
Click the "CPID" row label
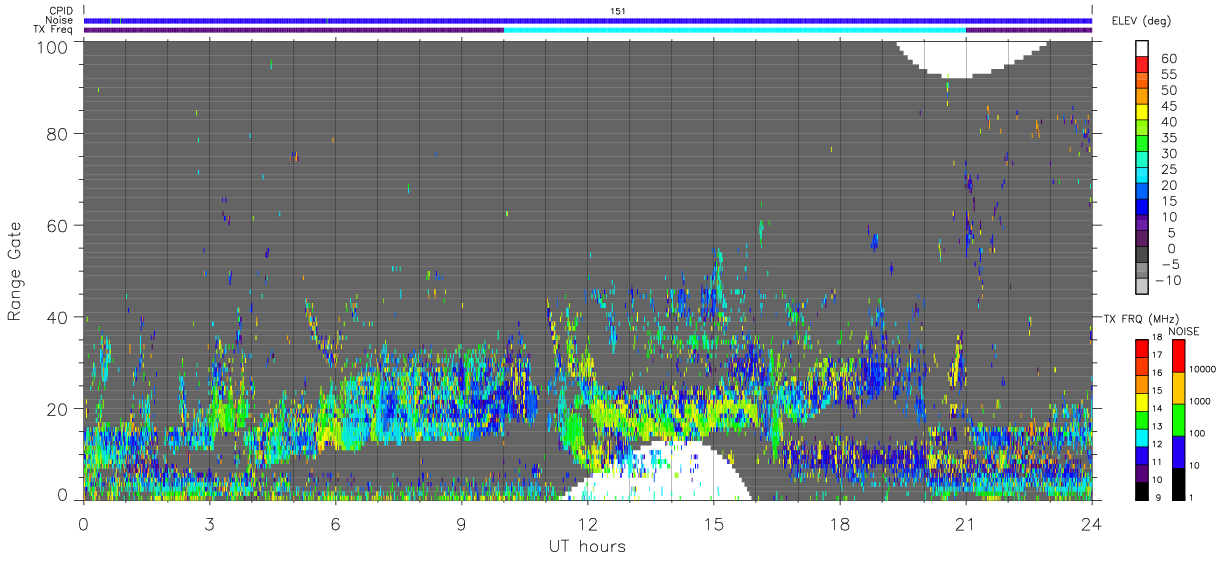tap(62, 10)
